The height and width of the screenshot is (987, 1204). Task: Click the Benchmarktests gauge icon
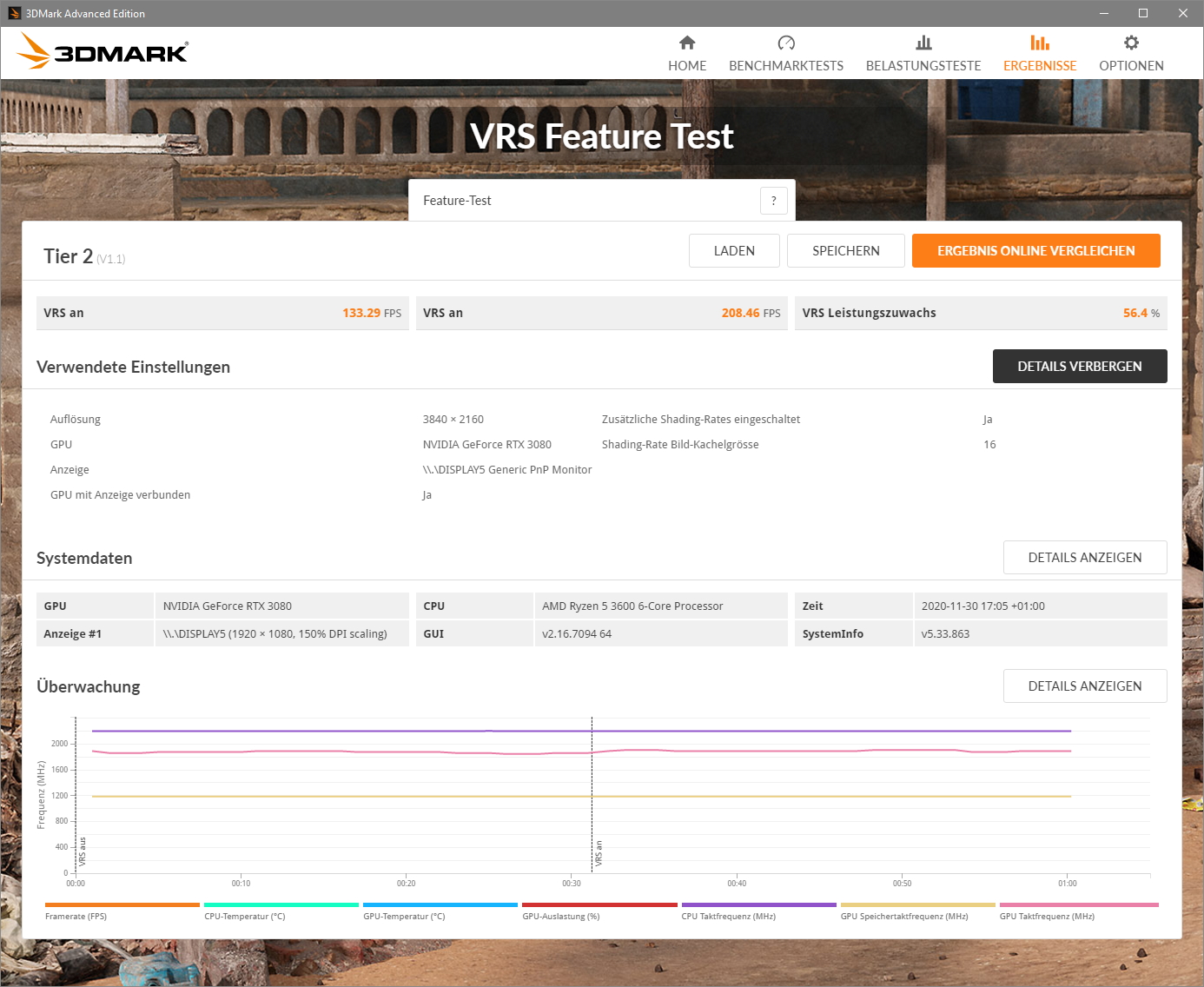pos(786,43)
